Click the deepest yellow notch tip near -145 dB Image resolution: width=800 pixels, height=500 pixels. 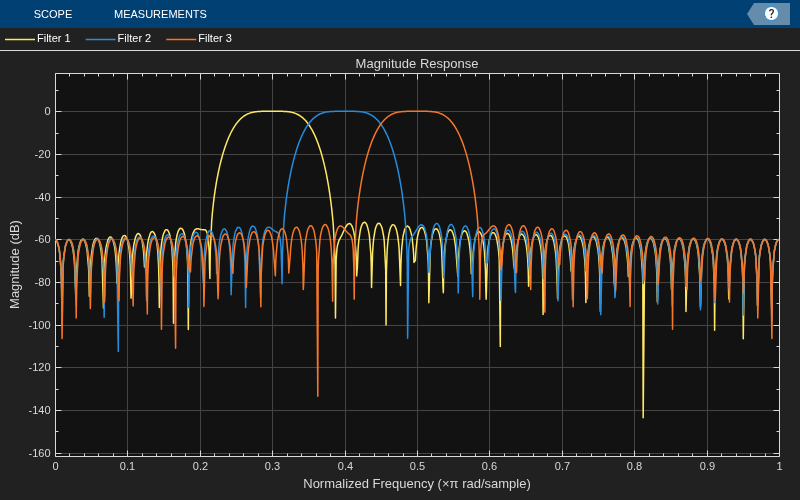click(x=643, y=417)
